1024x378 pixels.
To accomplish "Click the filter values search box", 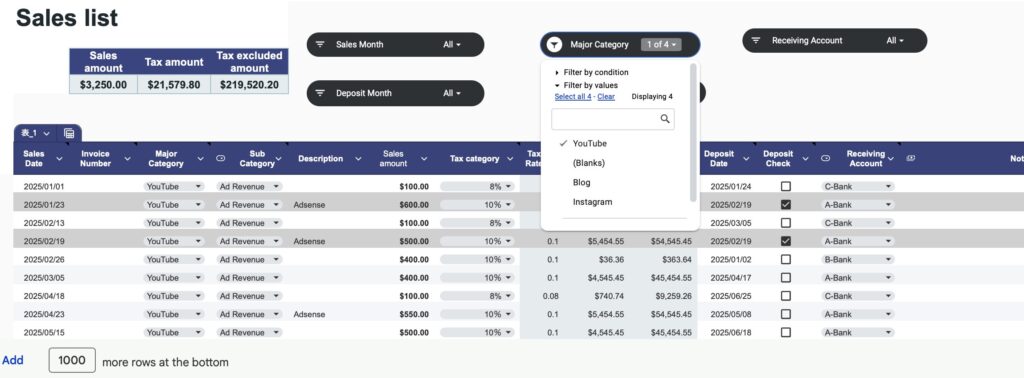I will point(613,119).
